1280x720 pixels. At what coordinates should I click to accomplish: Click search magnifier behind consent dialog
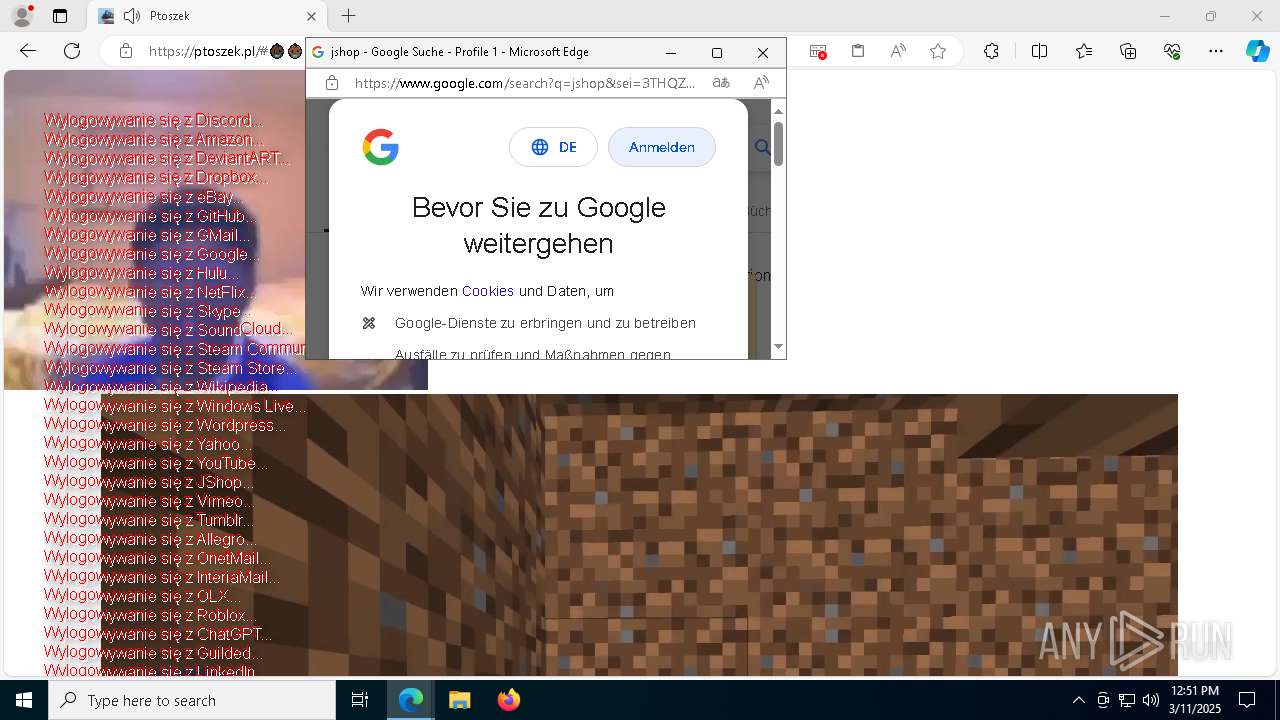tap(762, 147)
